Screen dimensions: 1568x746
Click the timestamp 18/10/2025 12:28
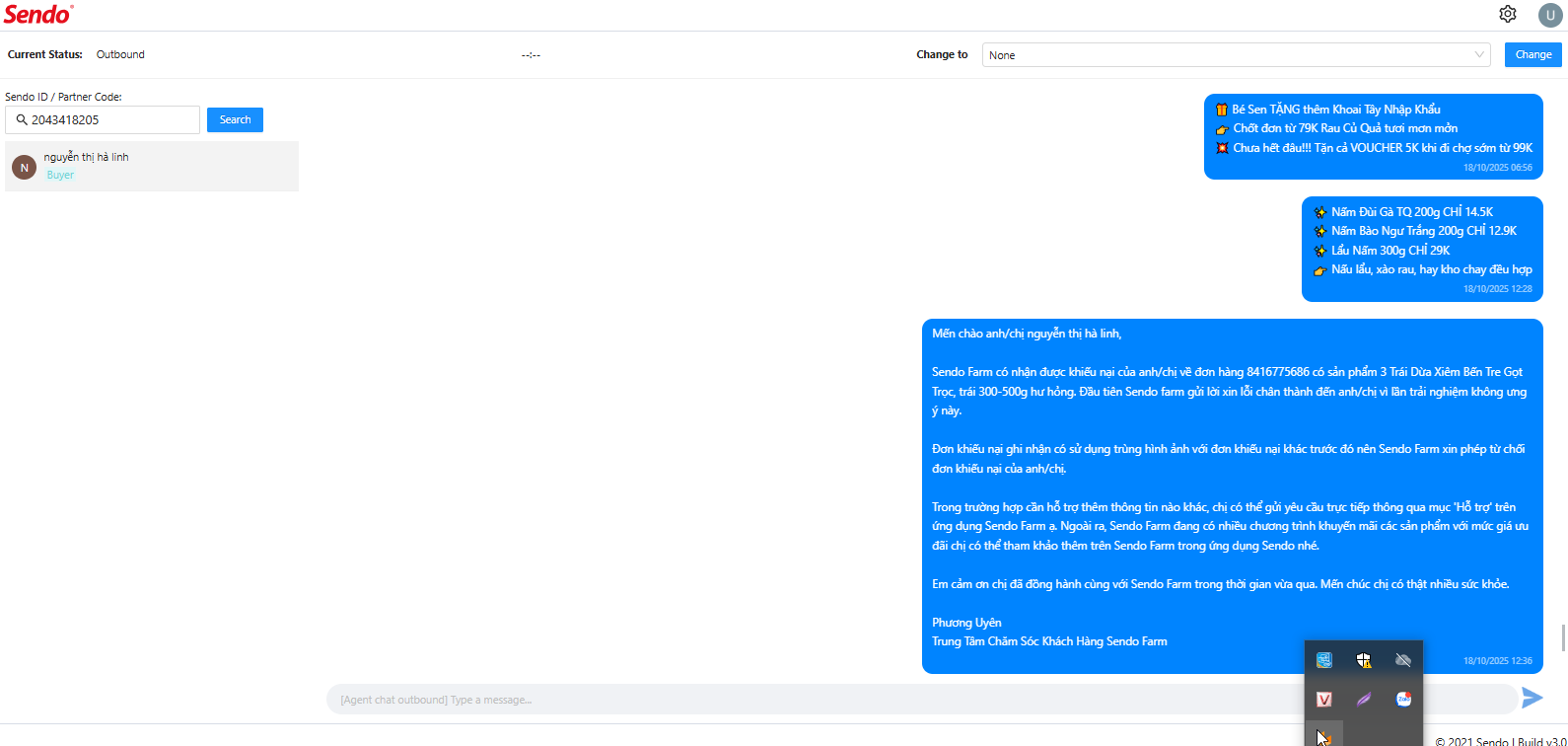click(x=1498, y=289)
